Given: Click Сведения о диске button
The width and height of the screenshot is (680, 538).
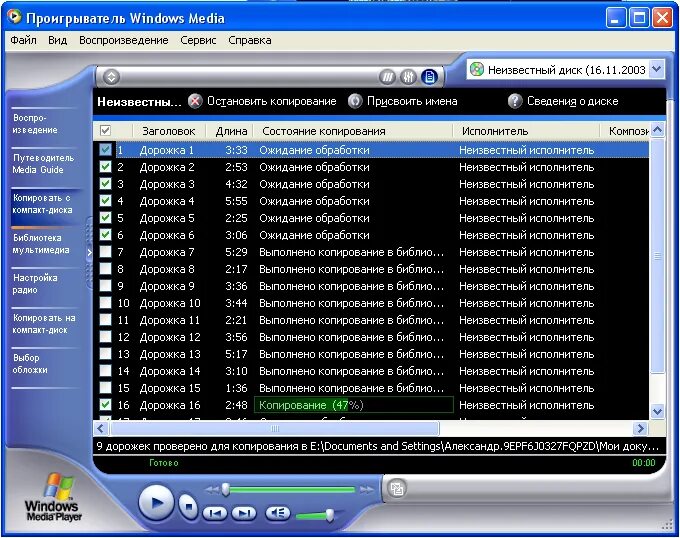Looking at the screenshot, I should tap(563, 101).
